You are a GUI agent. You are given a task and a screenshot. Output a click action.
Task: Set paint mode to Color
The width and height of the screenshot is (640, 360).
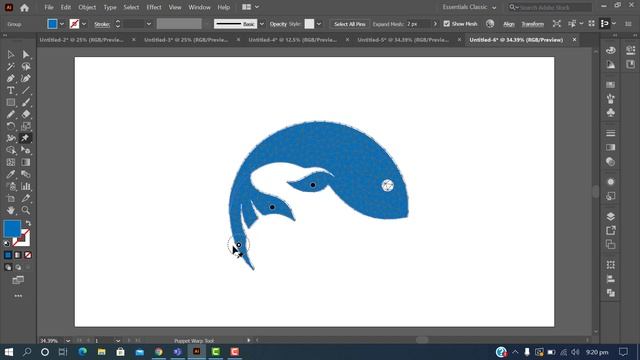click(8, 255)
